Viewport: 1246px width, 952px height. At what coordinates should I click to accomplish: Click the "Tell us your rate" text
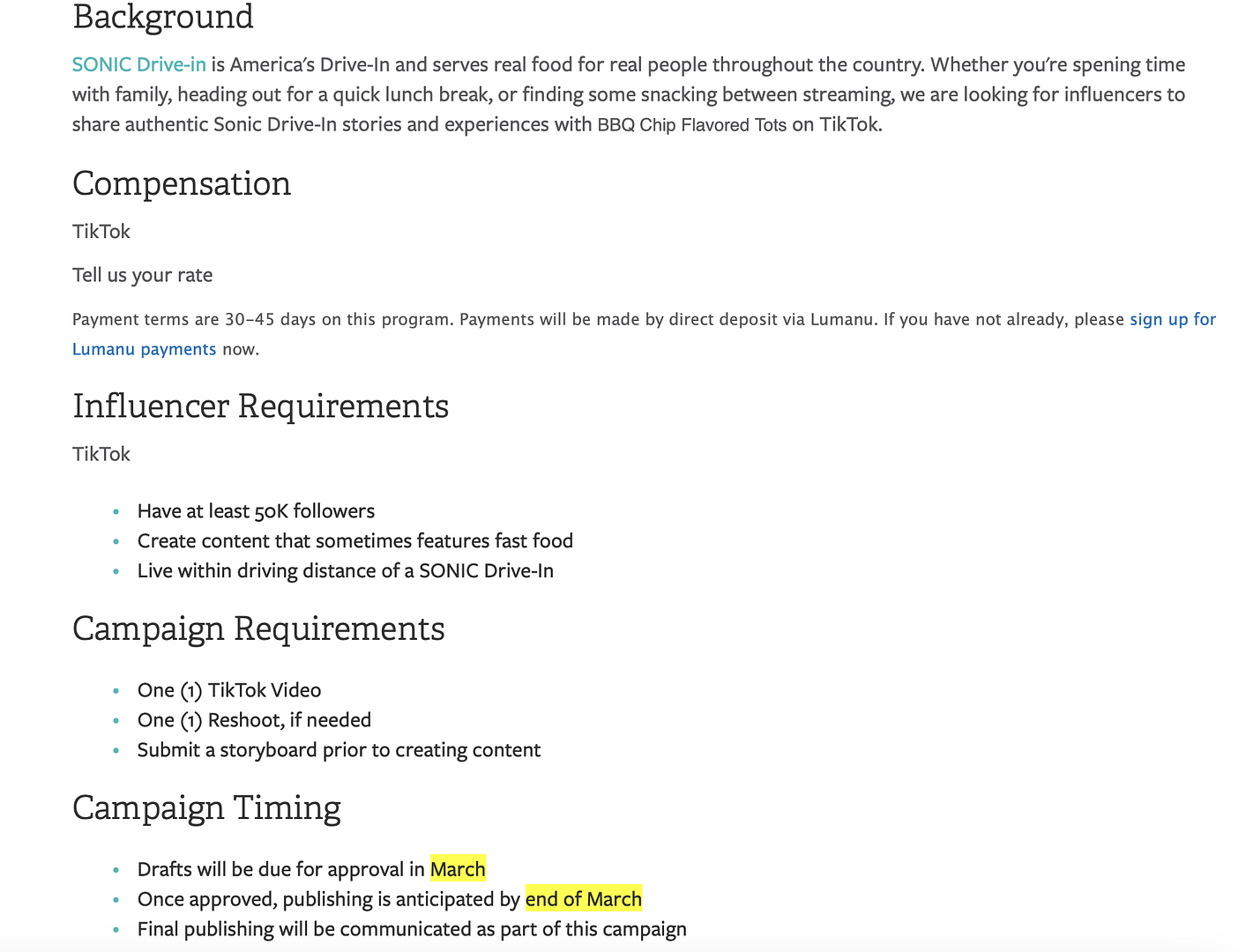click(142, 275)
